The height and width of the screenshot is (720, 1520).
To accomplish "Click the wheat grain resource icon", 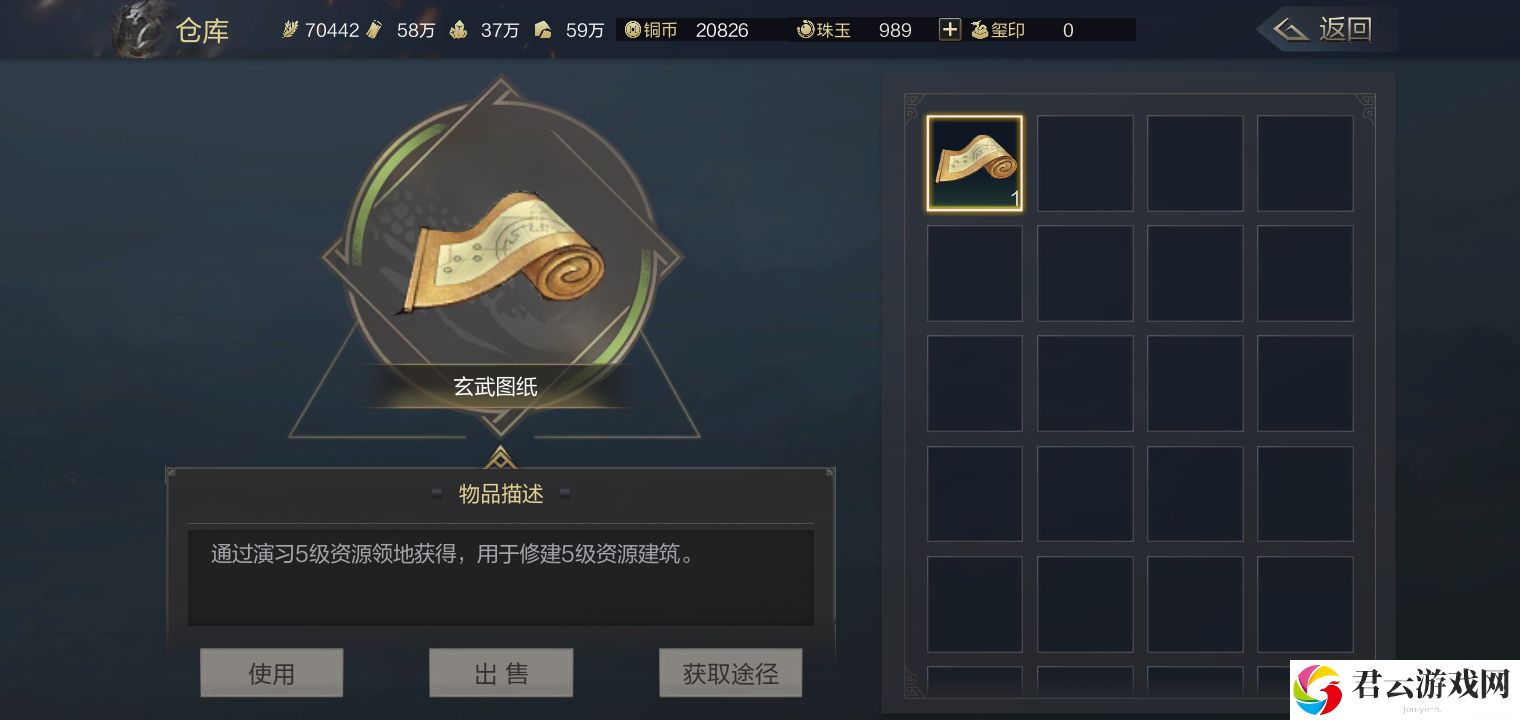I will pyautogui.click(x=291, y=30).
